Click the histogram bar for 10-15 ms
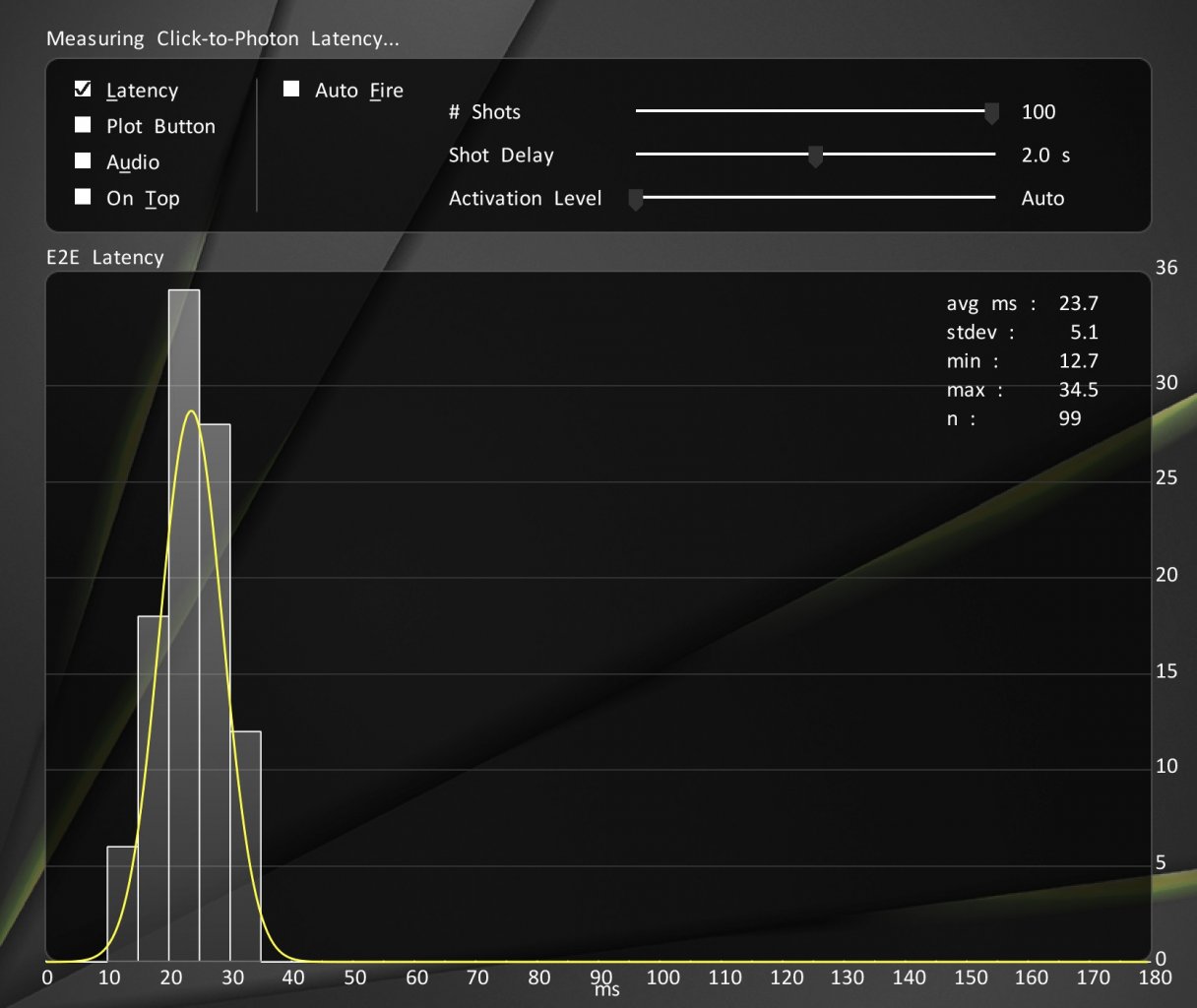Viewport: 1197px width, 1008px height. point(122,904)
